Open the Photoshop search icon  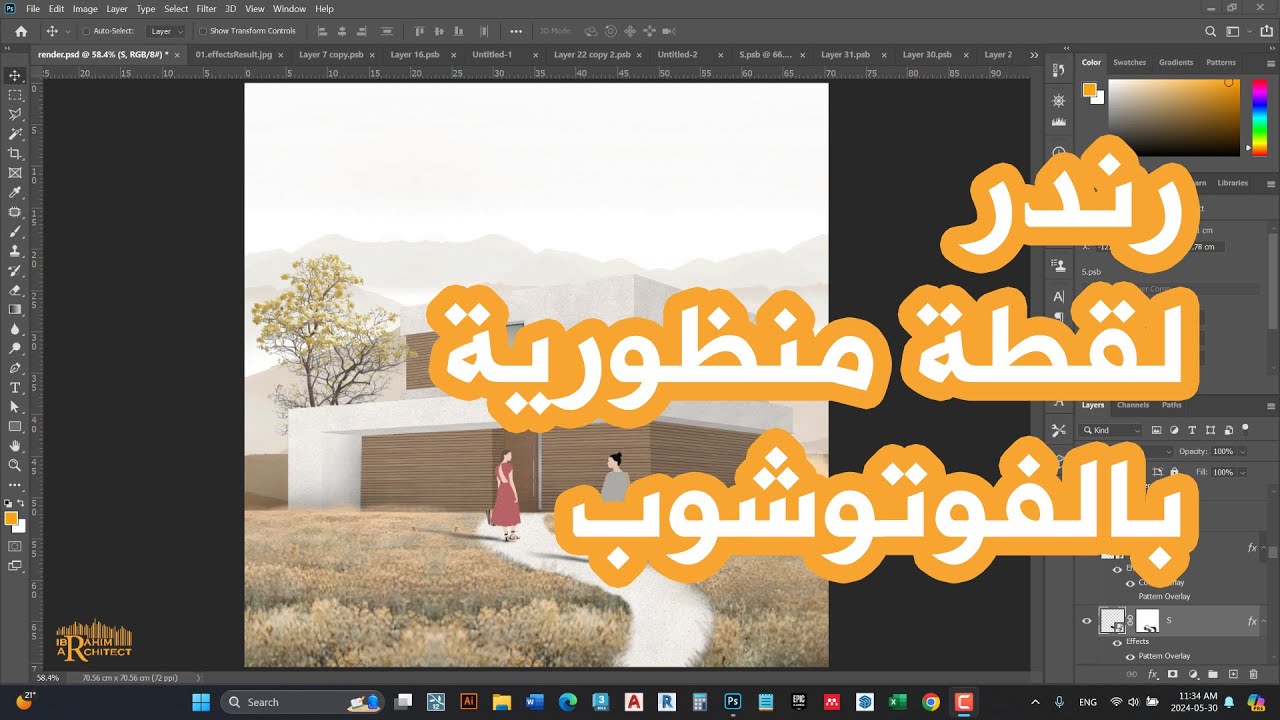1211,31
